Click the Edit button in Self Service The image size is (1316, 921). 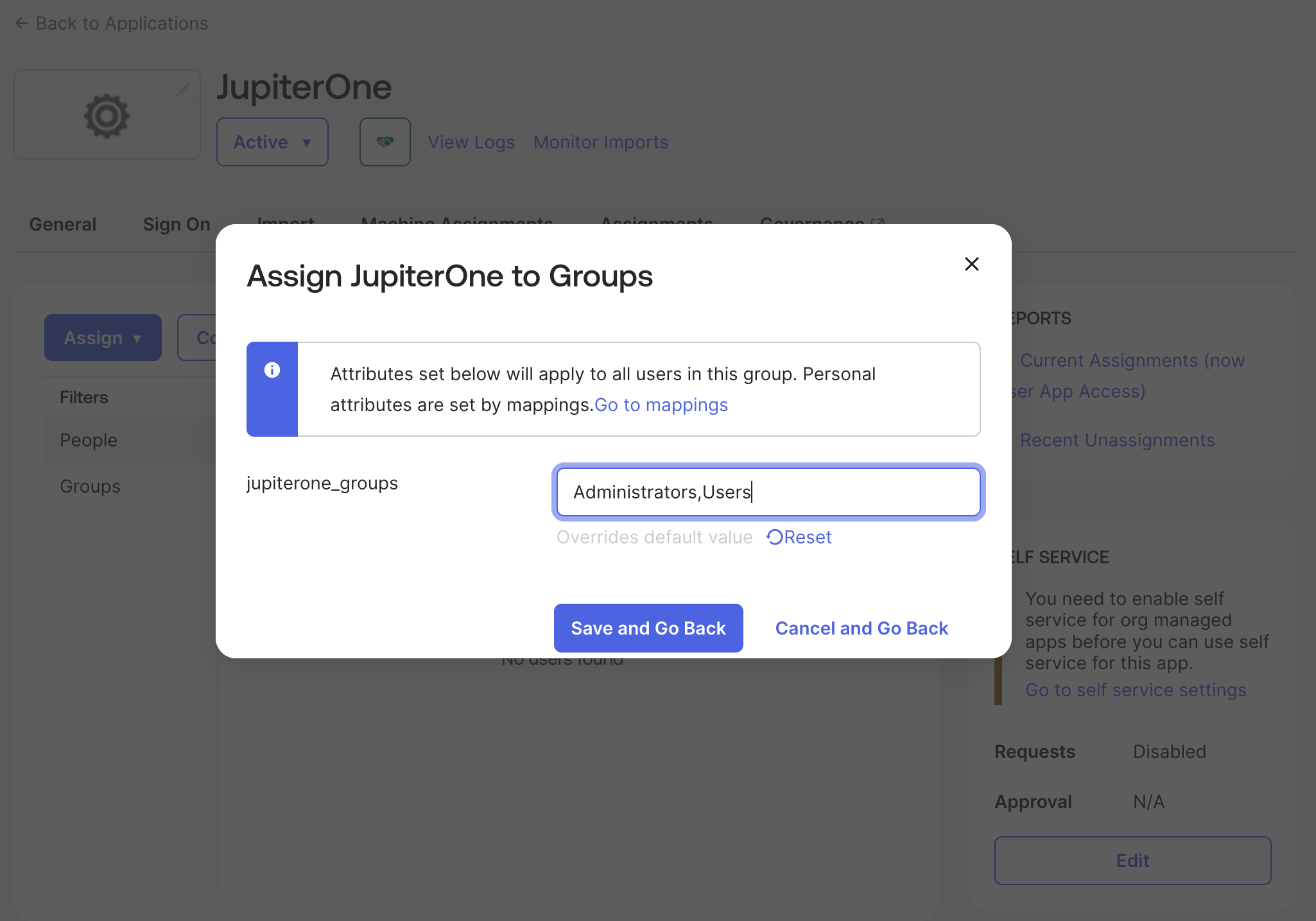pos(1133,861)
